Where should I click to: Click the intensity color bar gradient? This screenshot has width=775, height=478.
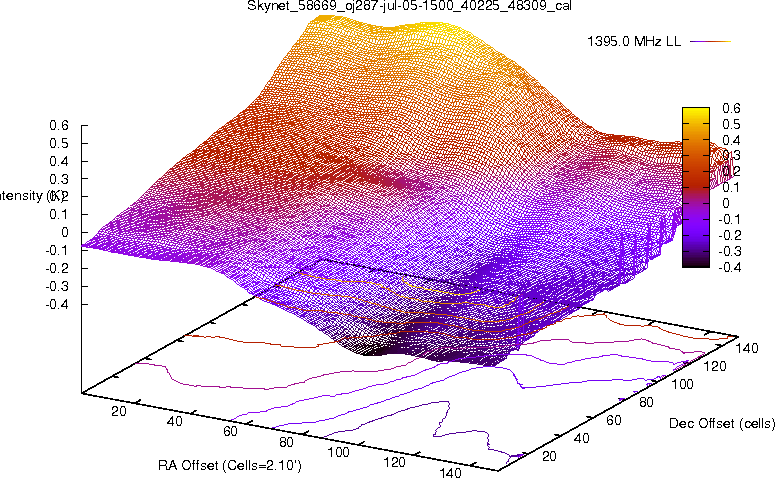point(696,187)
